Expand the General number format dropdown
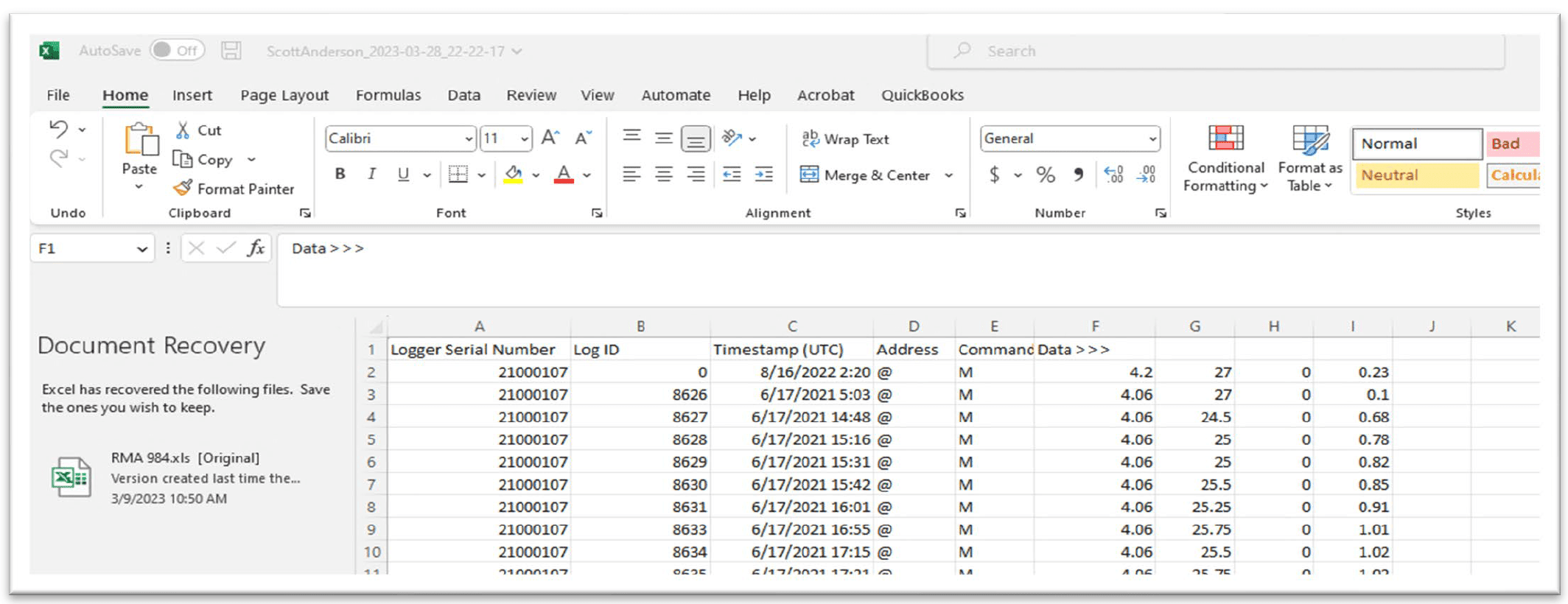The width and height of the screenshot is (1568, 604). pos(1152,139)
